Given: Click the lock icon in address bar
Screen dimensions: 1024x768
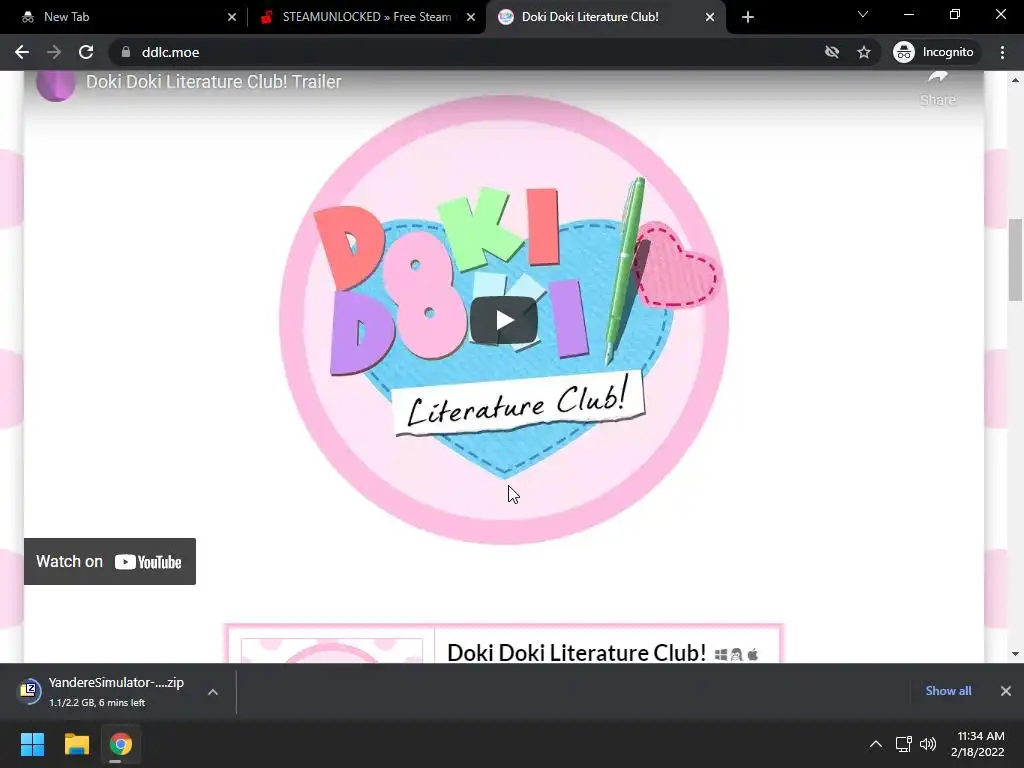Looking at the screenshot, I should [x=126, y=52].
